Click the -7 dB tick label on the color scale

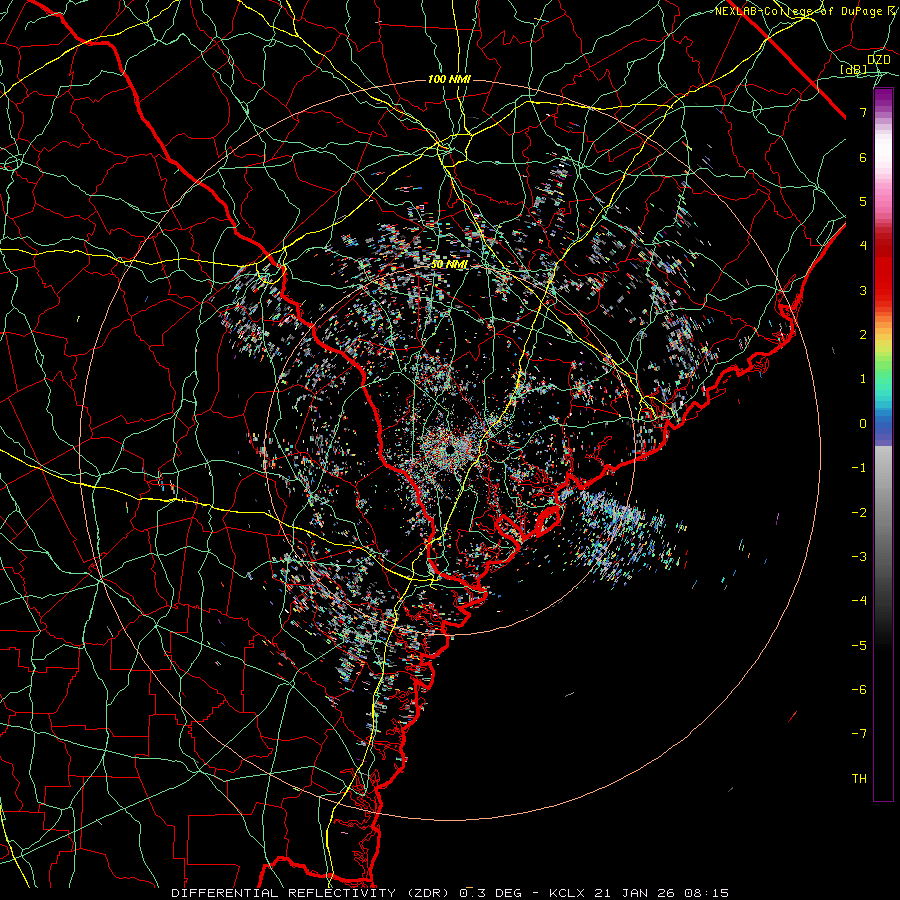(x=859, y=734)
